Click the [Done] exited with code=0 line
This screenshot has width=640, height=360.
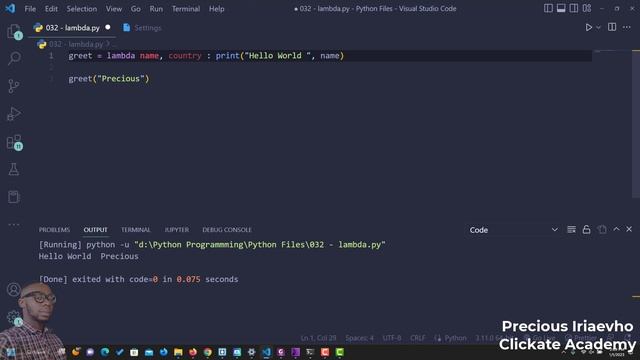pyautogui.click(x=138, y=279)
